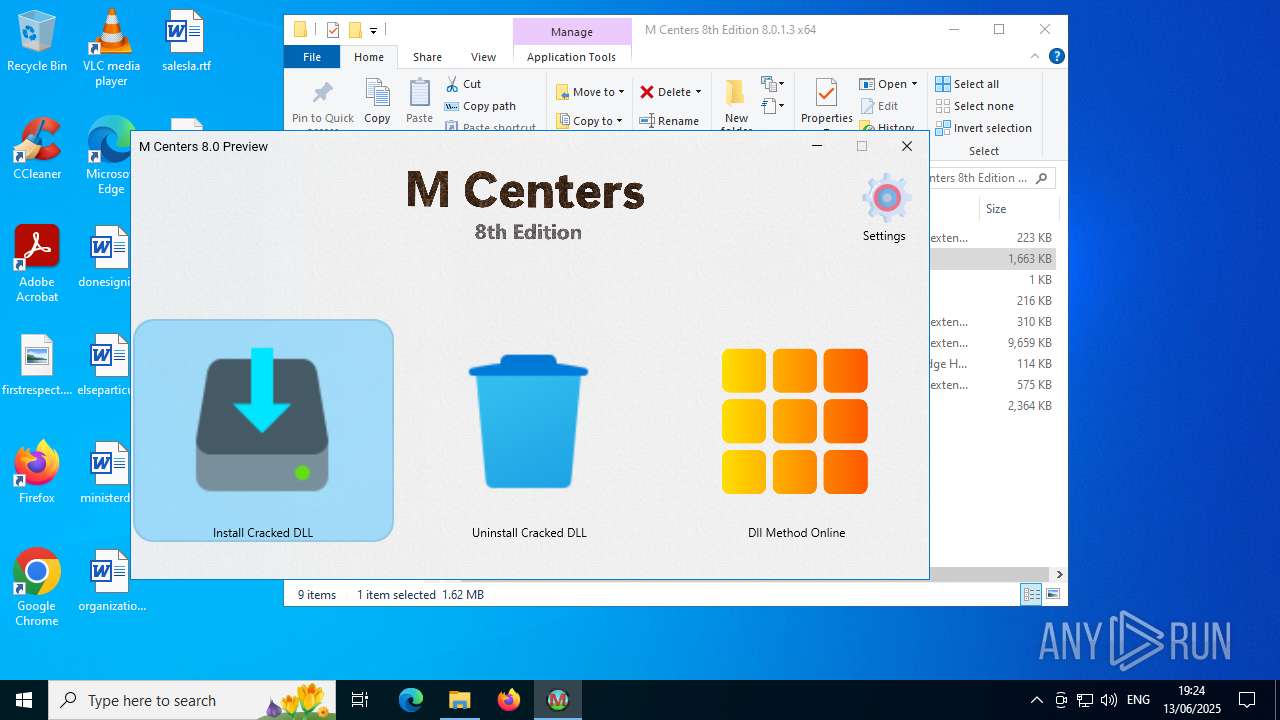This screenshot has width=1280, height=720.
Task: Click the Uninstall Cracked DLL trash bin icon
Action: coord(528,421)
